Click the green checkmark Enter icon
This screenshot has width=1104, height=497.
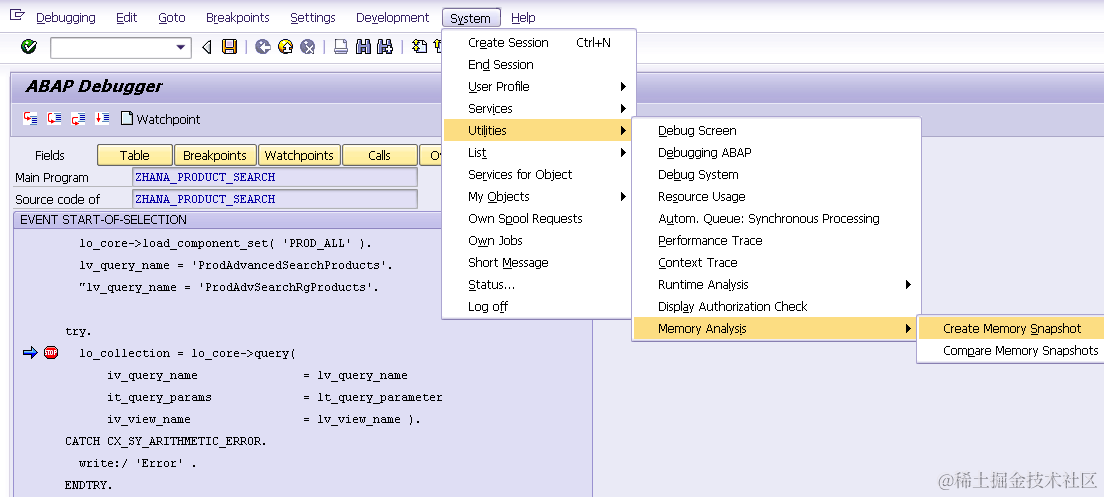[x=29, y=46]
